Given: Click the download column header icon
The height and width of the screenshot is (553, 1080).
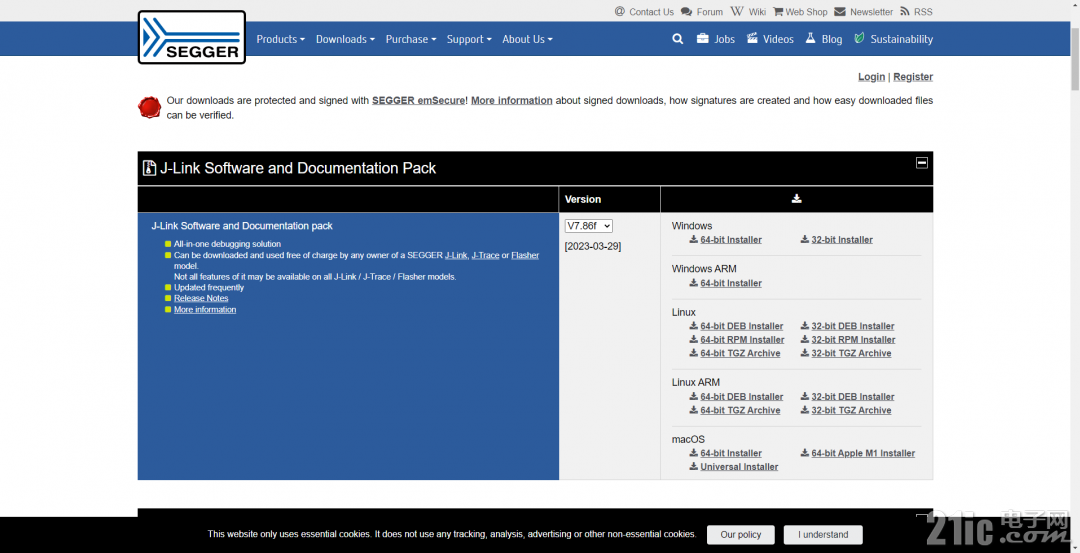Looking at the screenshot, I should pyautogui.click(x=796, y=198).
